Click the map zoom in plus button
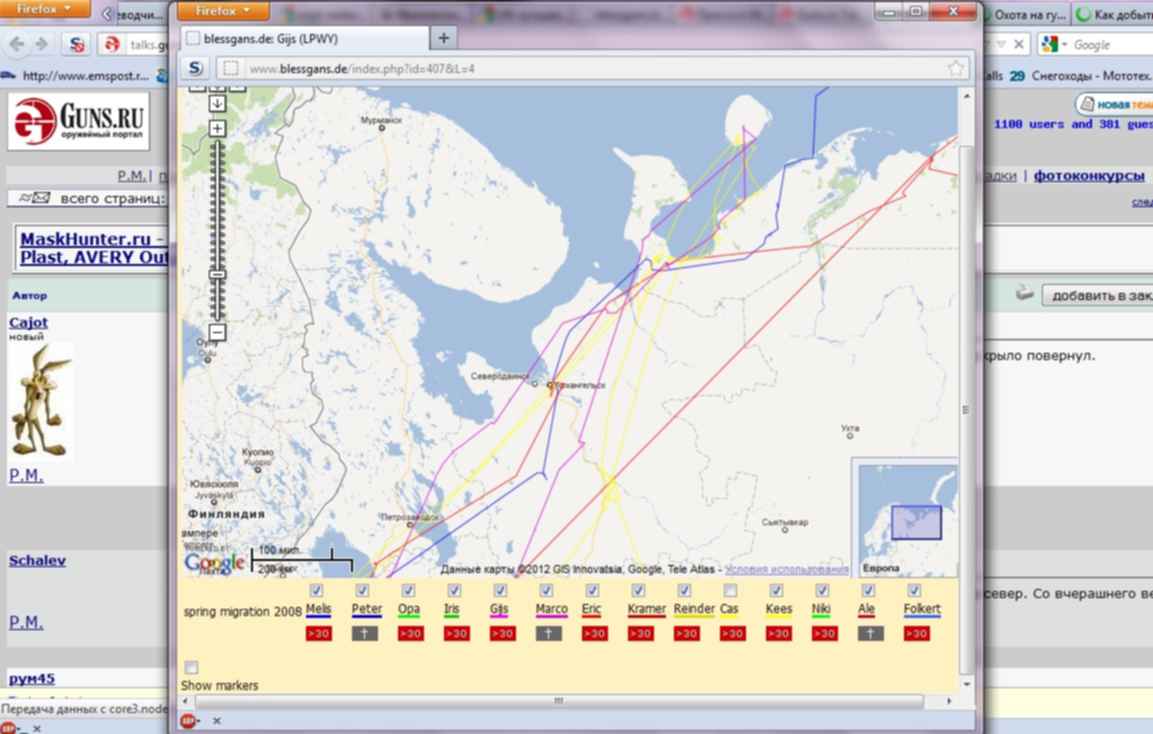 point(217,128)
